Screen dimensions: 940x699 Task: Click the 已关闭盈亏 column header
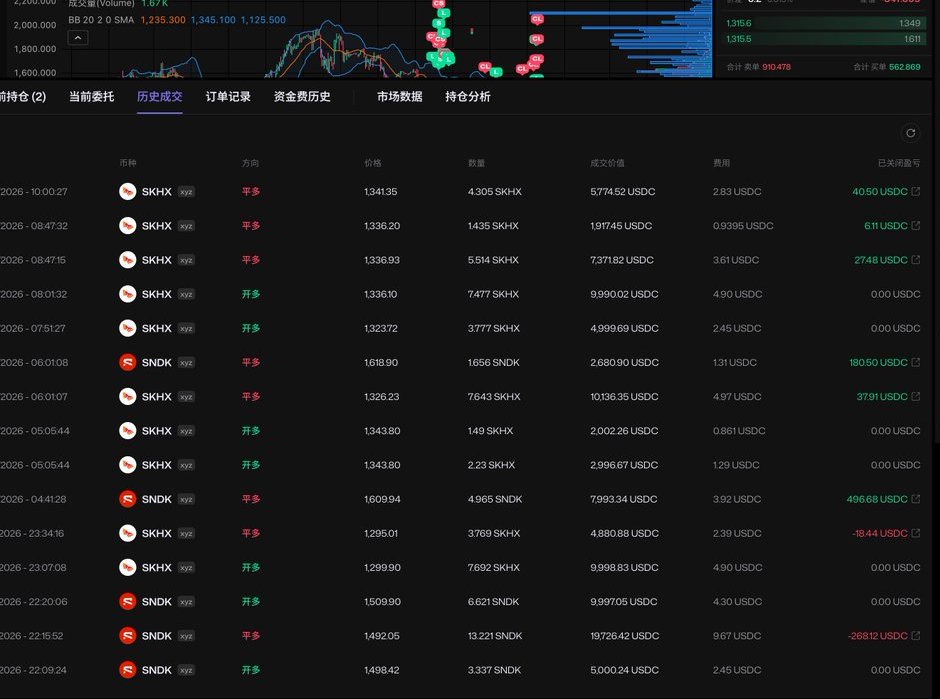pos(899,162)
